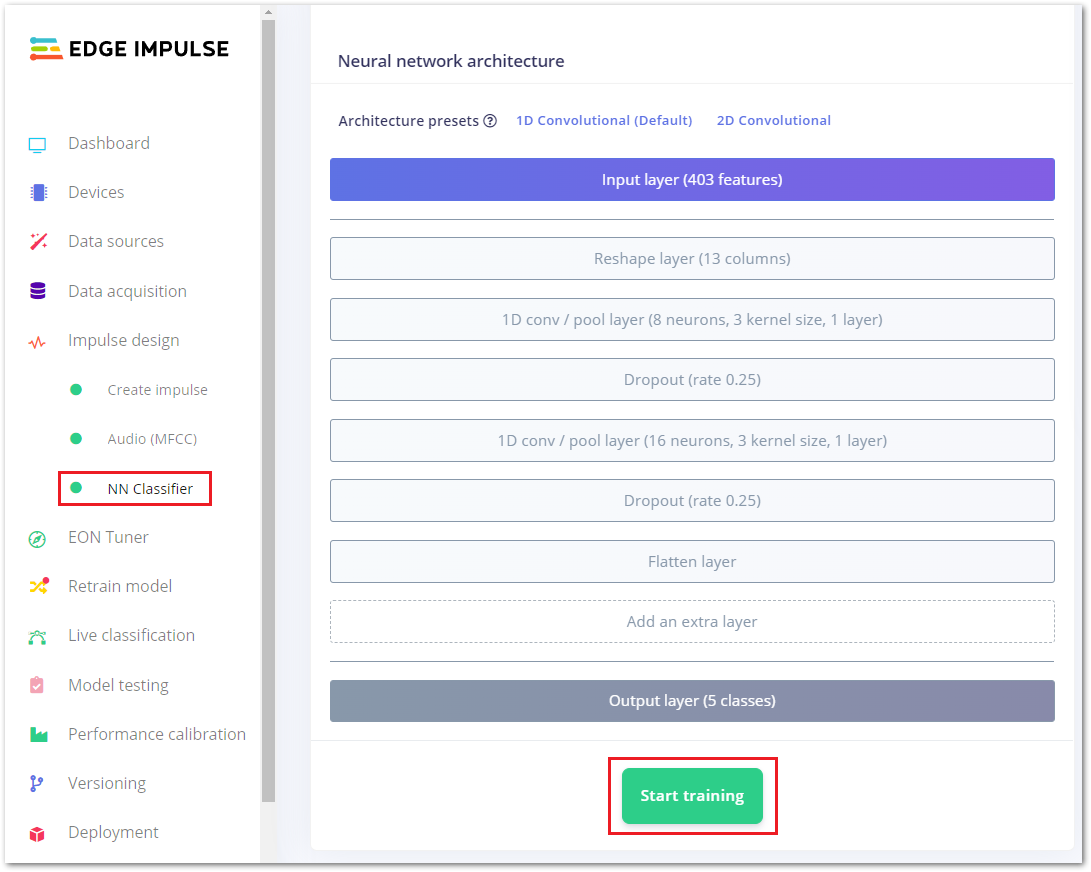The width and height of the screenshot is (1091, 872).
Task: Click the Architecture presets help icon
Action: click(490, 121)
